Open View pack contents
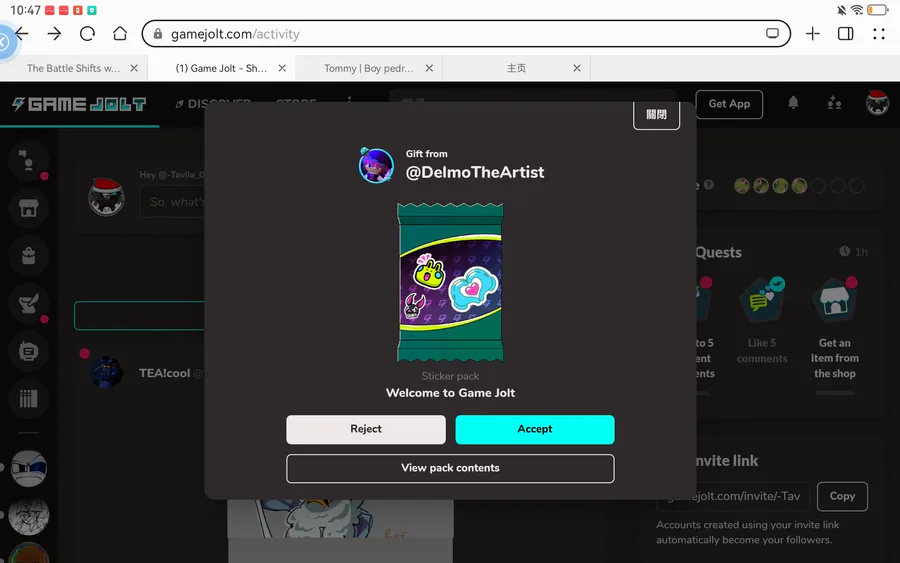Screen dimensions: 900x563 tap(450, 468)
